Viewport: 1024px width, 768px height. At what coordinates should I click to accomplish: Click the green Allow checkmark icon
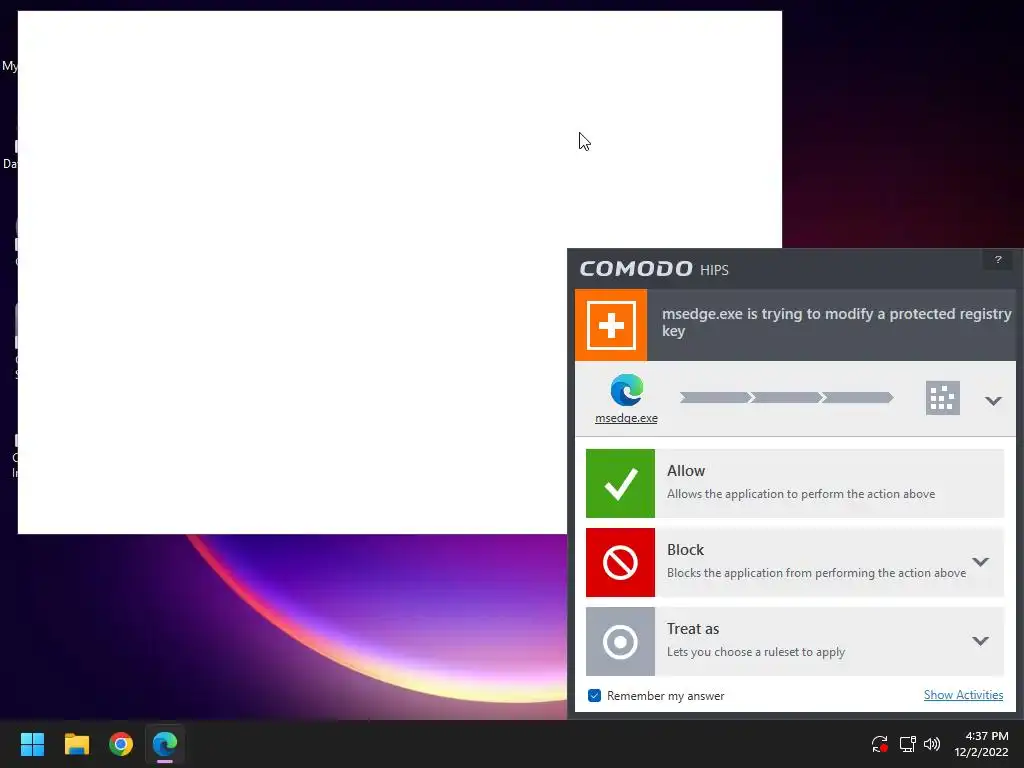tap(620, 483)
